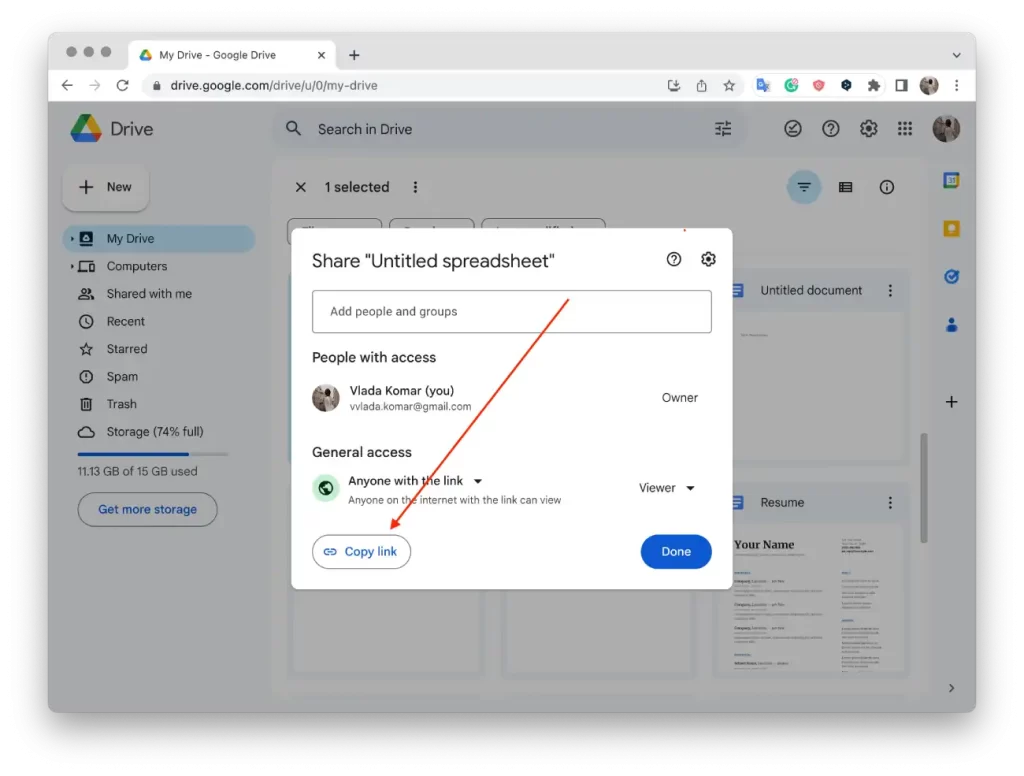Open browser extensions puzzle icon
Image resolution: width=1024 pixels, height=776 pixels.
pos(874,86)
